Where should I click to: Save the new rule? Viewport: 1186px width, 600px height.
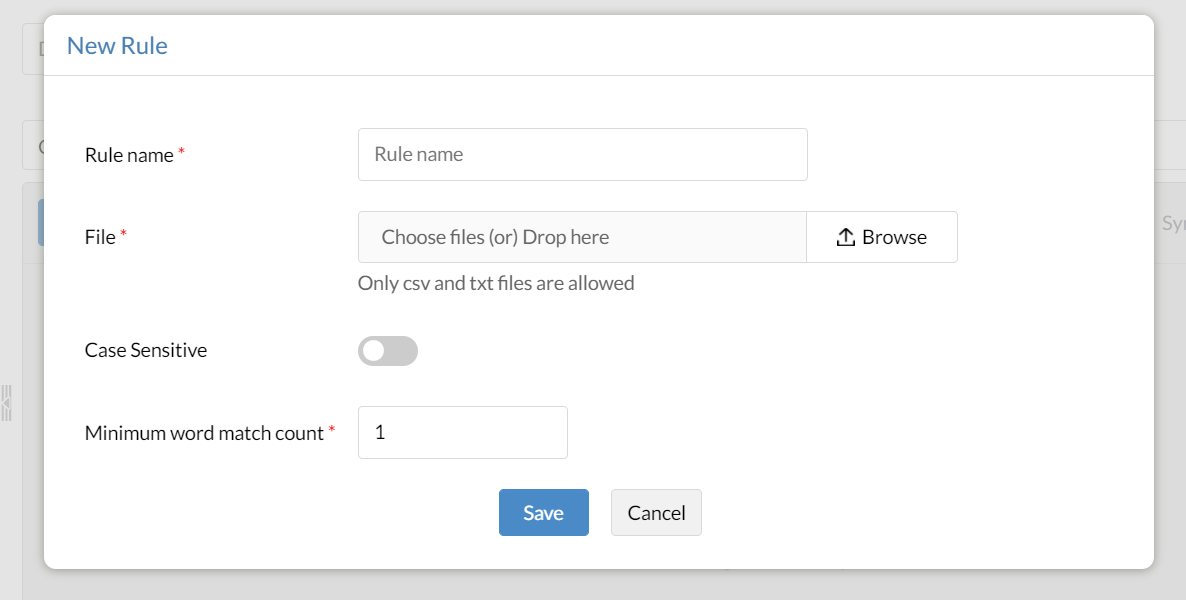pyautogui.click(x=543, y=513)
